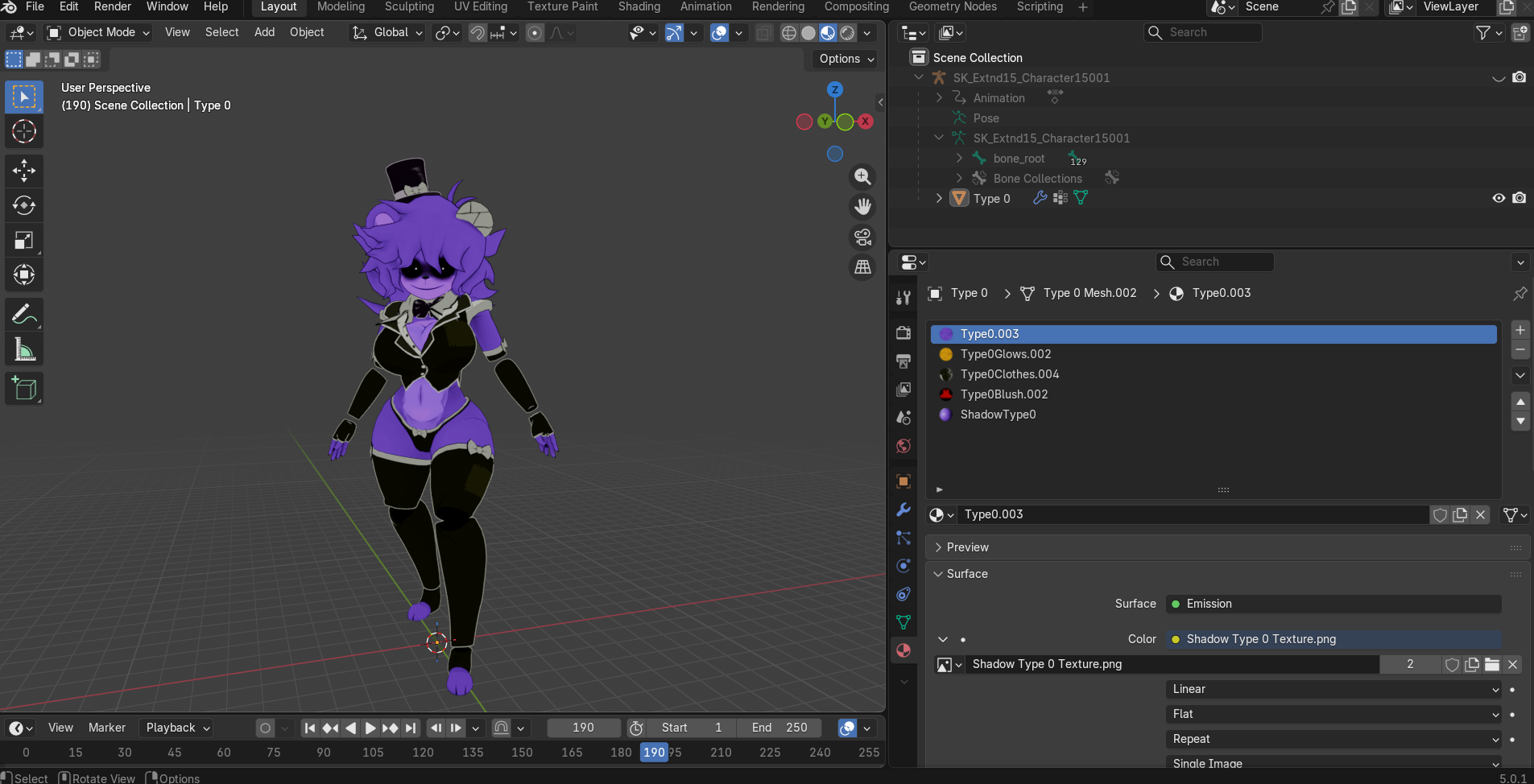
Task: Open the Object Data properties tab
Action: (903, 622)
